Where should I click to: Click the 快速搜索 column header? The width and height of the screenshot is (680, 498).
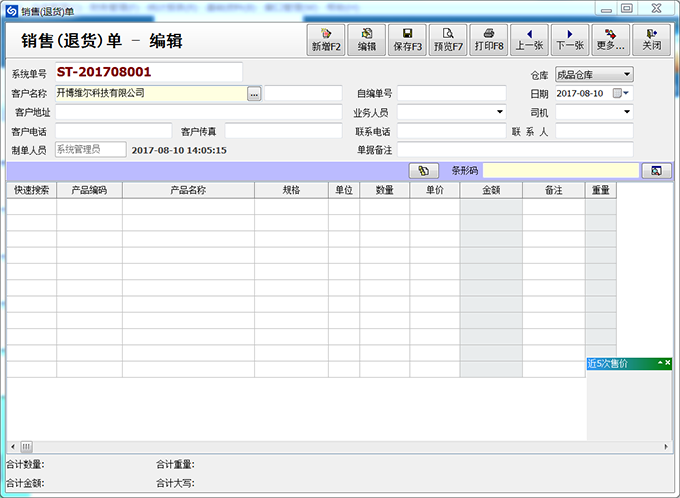pyautogui.click(x=32, y=190)
